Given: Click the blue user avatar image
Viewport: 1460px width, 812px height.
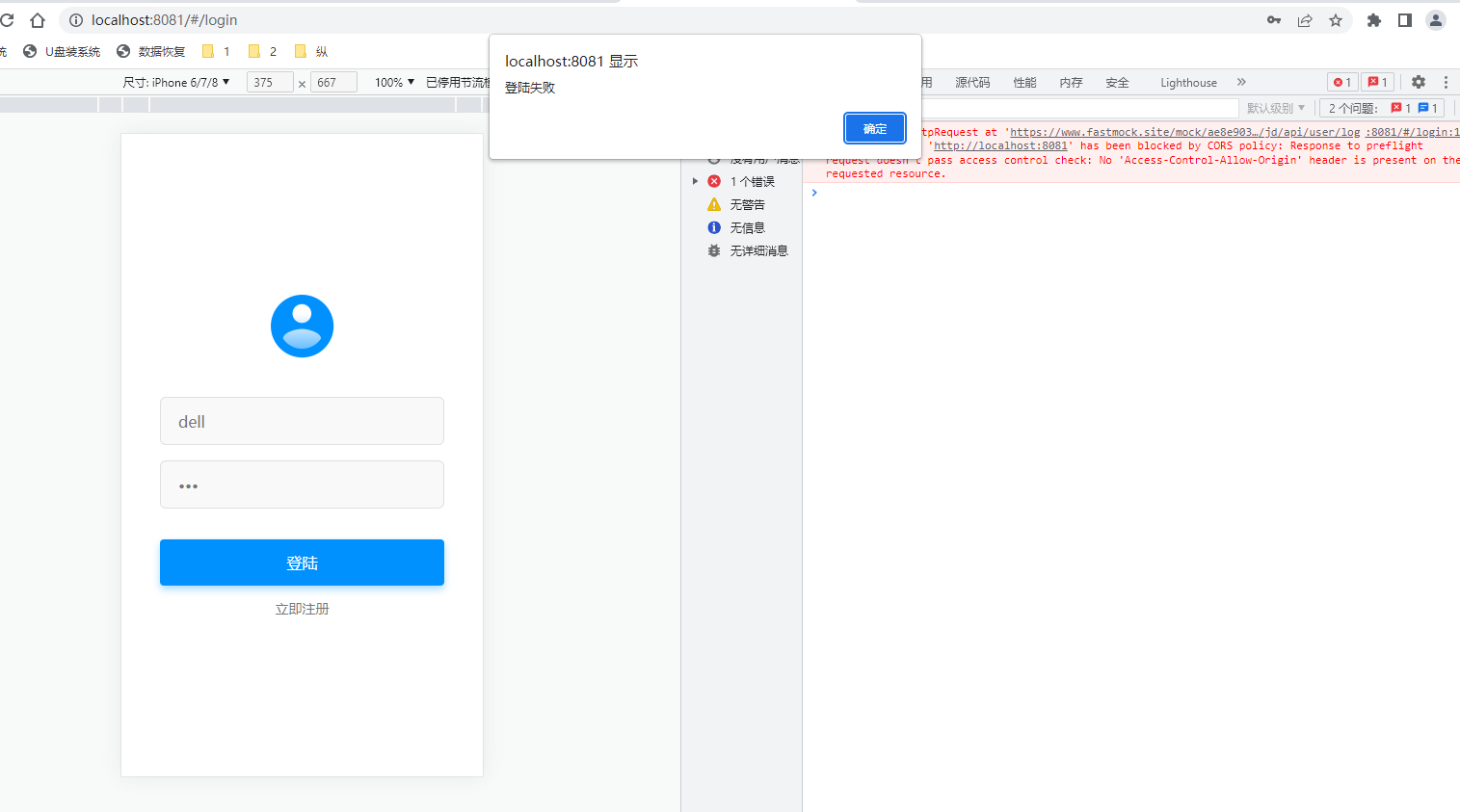Looking at the screenshot, I should pyautogui.click(x=302, y=326).
